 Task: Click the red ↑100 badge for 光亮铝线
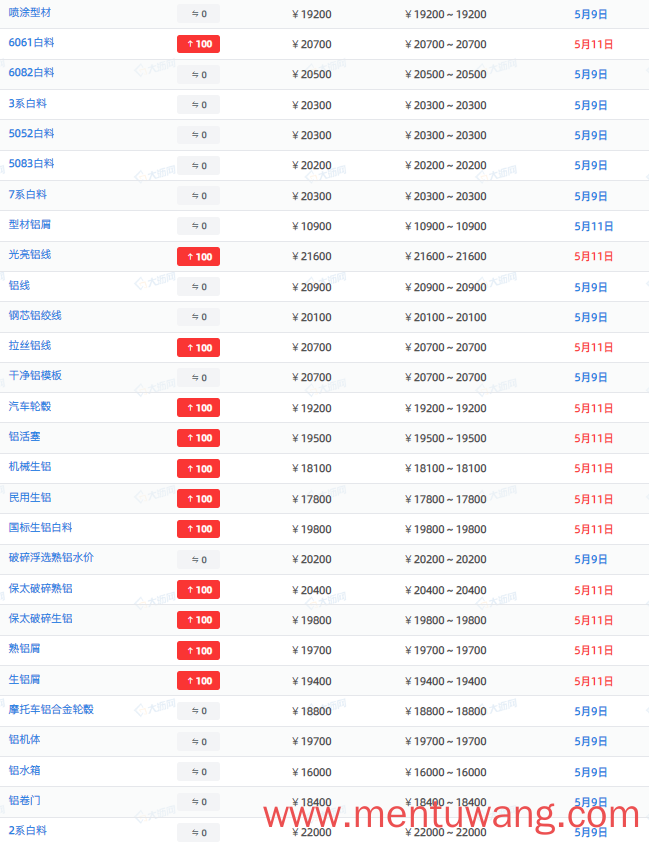[198, 257]
